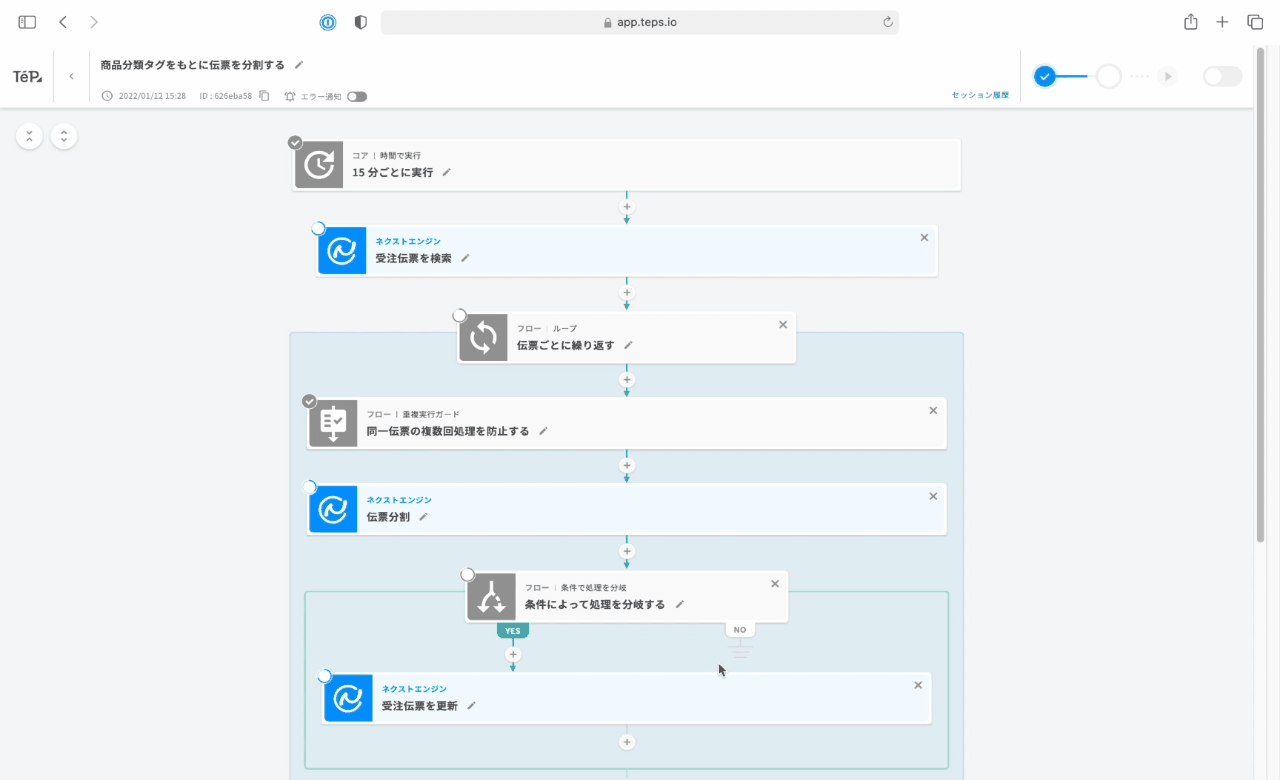
Task: Toggle the flow activation switch at top right
Action: coord(1222,77)
